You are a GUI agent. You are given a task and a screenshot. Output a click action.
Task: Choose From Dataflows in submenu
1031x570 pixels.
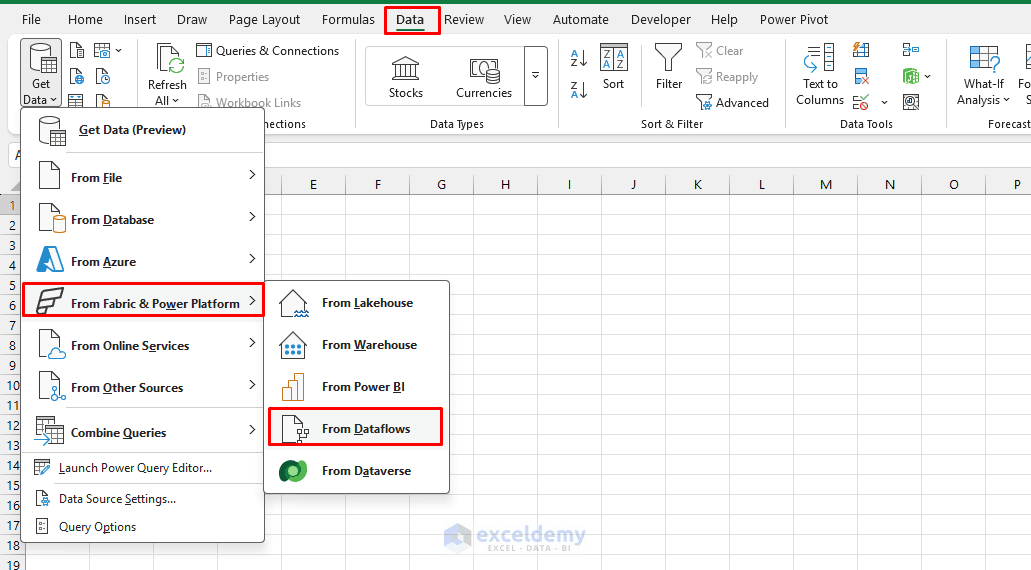tap(356, 428)
